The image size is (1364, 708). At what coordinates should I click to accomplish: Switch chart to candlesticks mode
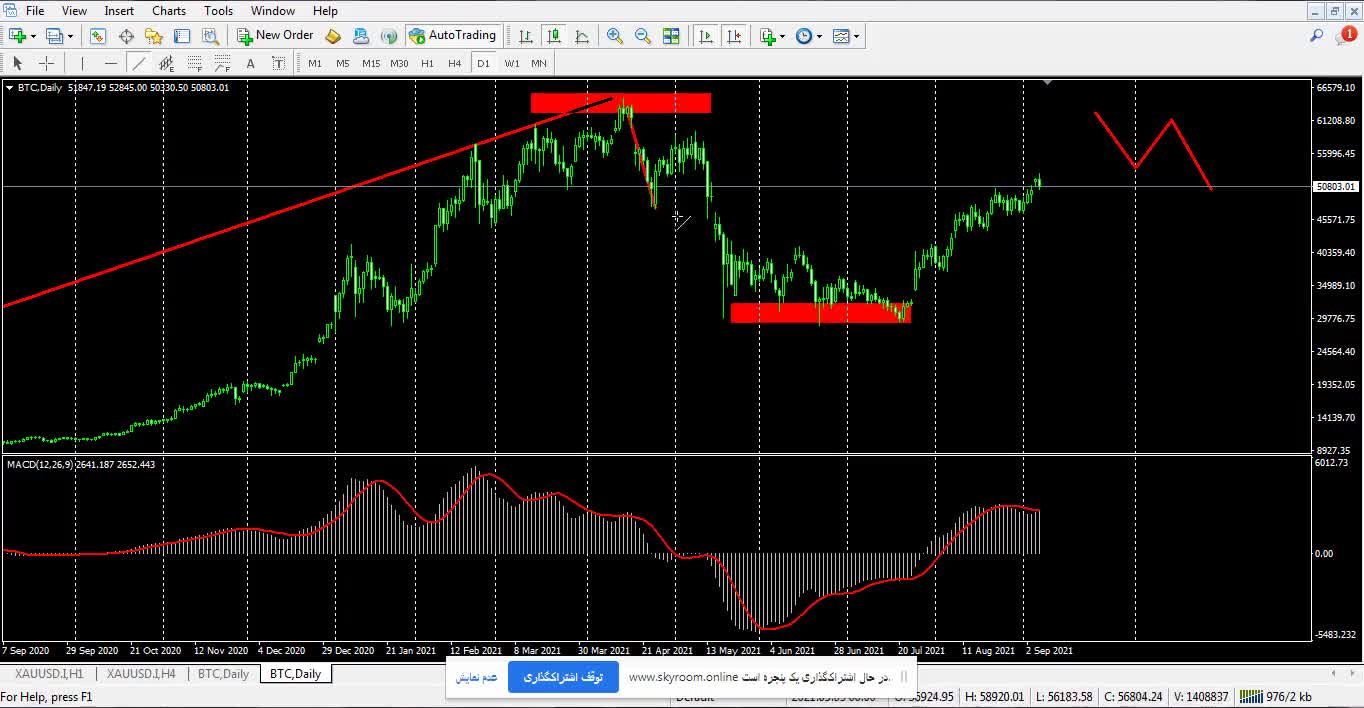coord(554,35)
